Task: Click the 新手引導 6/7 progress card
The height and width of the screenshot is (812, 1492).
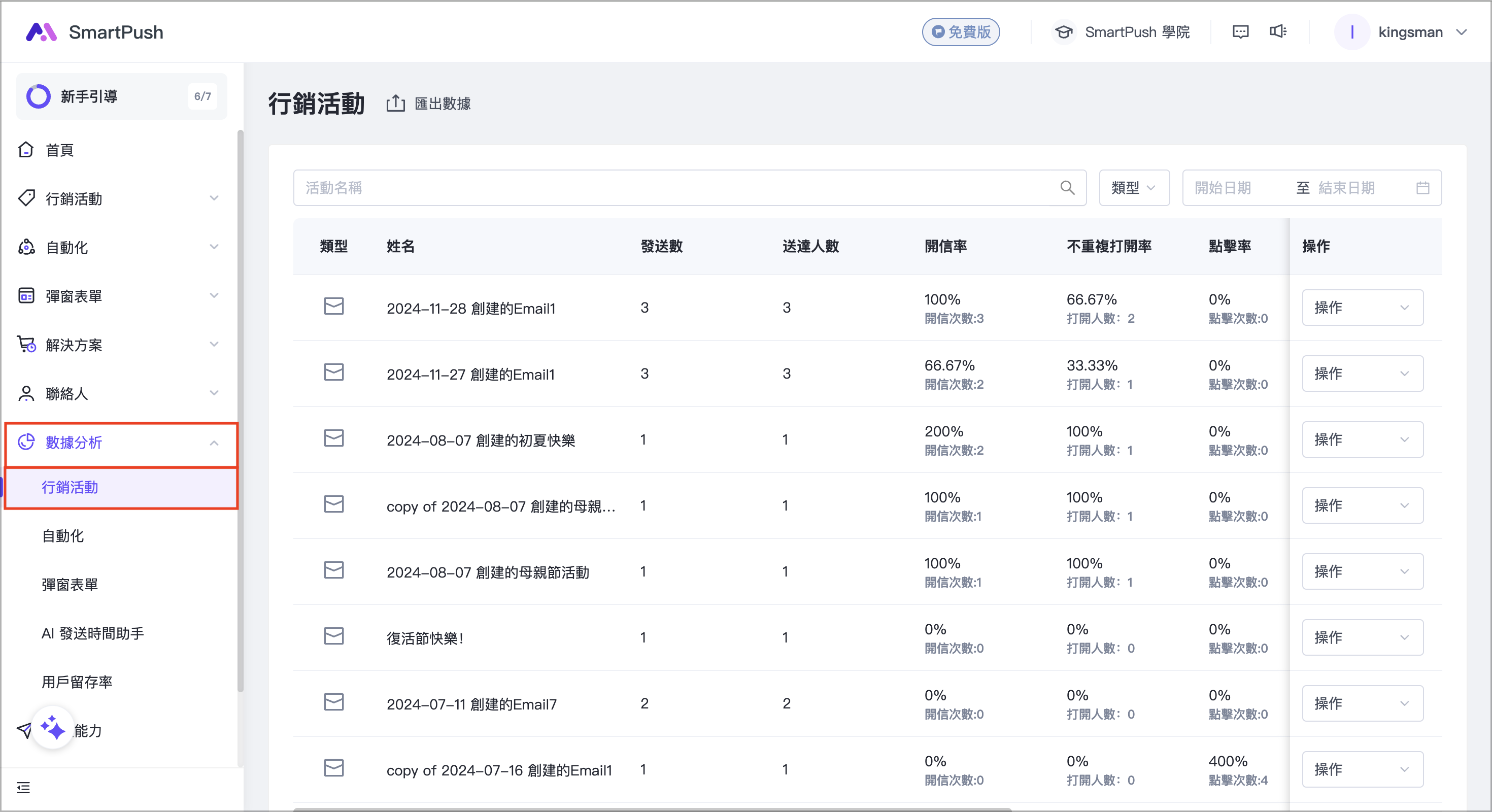Action: coord(121,96)
